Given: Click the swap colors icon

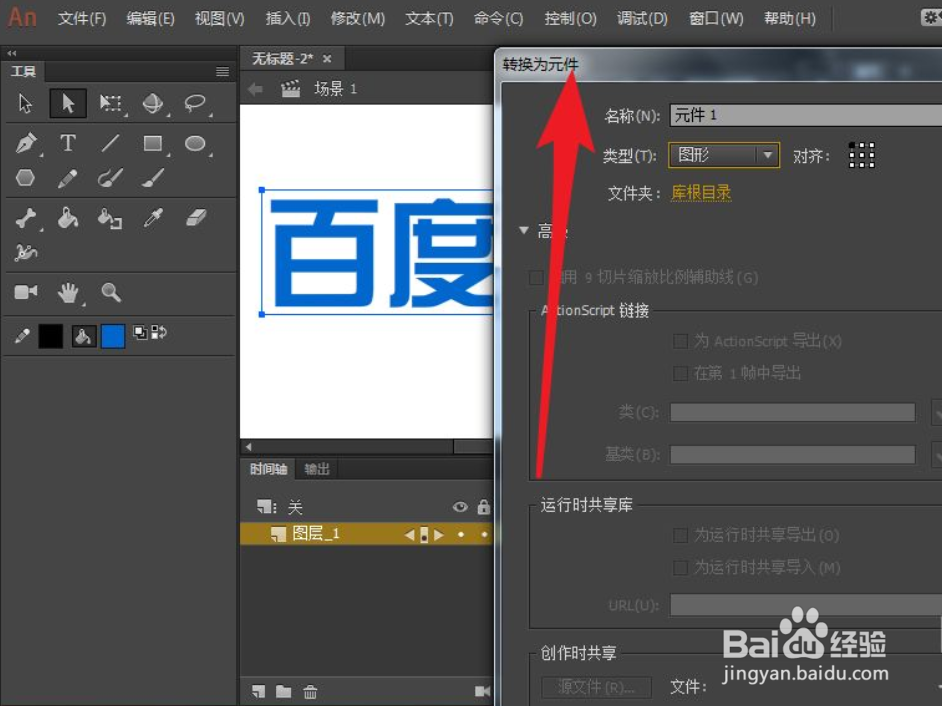Looking at the screenshot, I should coord(159,332).
